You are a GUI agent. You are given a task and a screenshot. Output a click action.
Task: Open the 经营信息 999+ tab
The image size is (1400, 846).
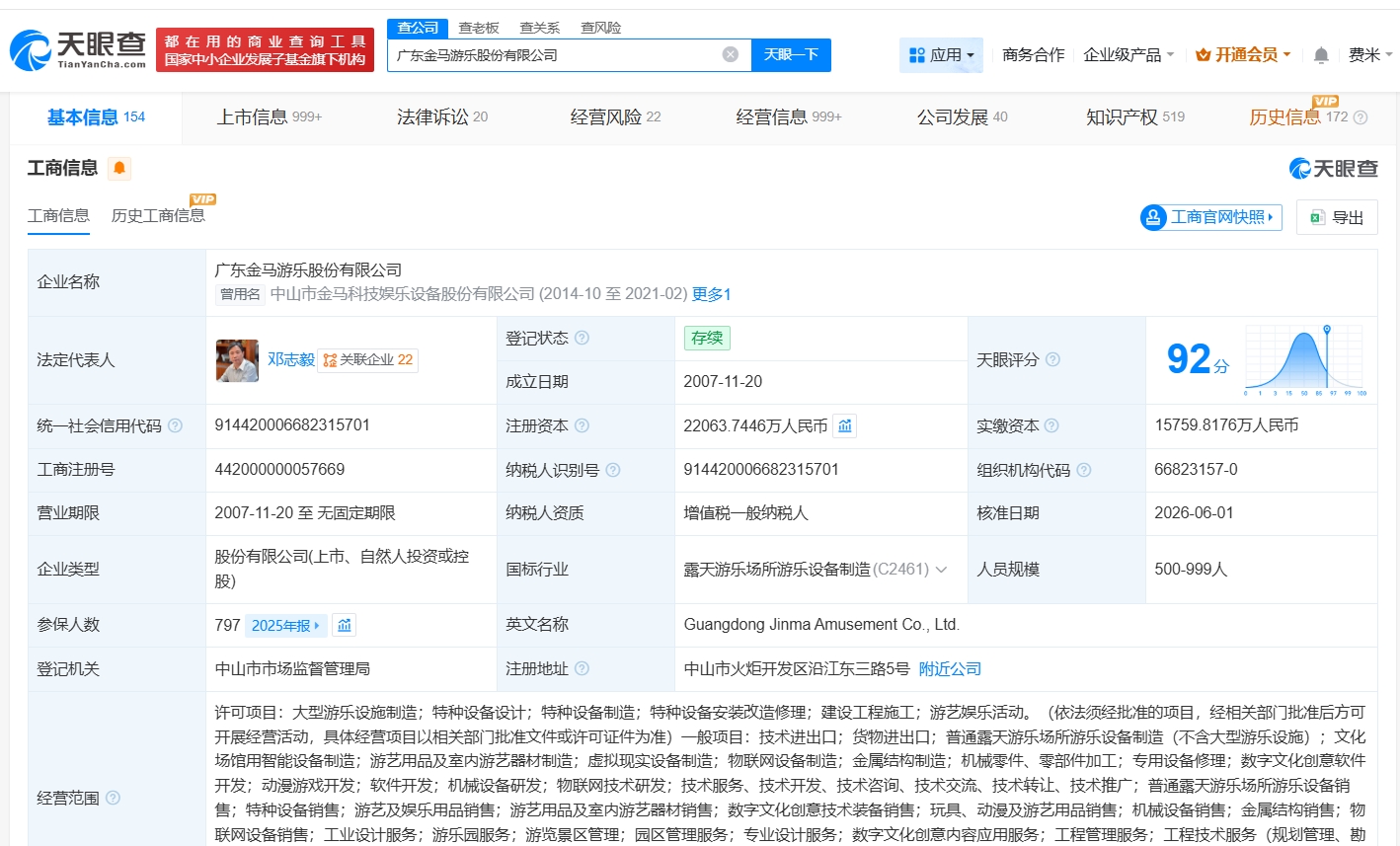click(789, 117)
